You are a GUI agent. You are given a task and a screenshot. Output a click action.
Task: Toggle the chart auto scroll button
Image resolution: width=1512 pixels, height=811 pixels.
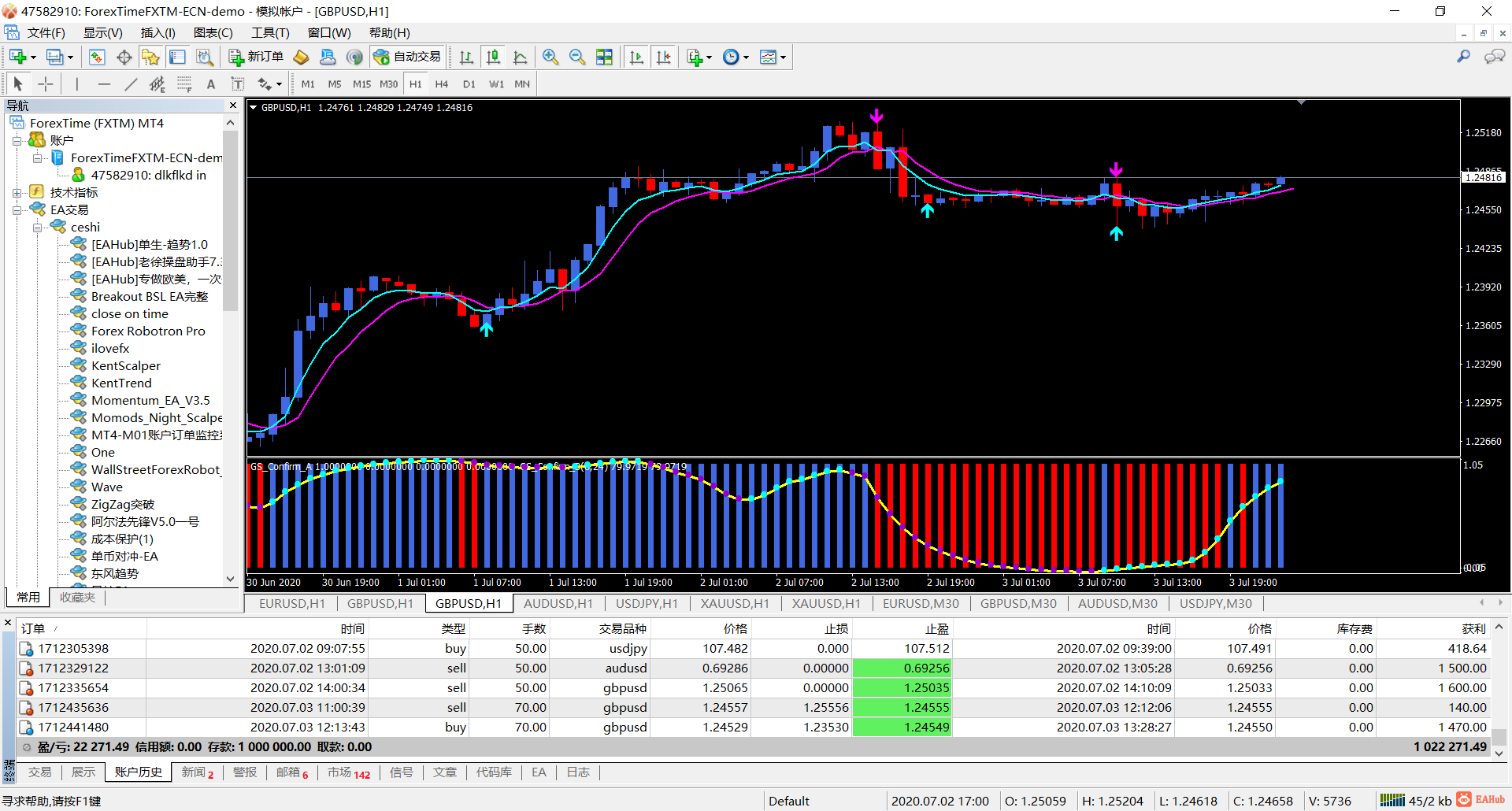tap(636, 57)
